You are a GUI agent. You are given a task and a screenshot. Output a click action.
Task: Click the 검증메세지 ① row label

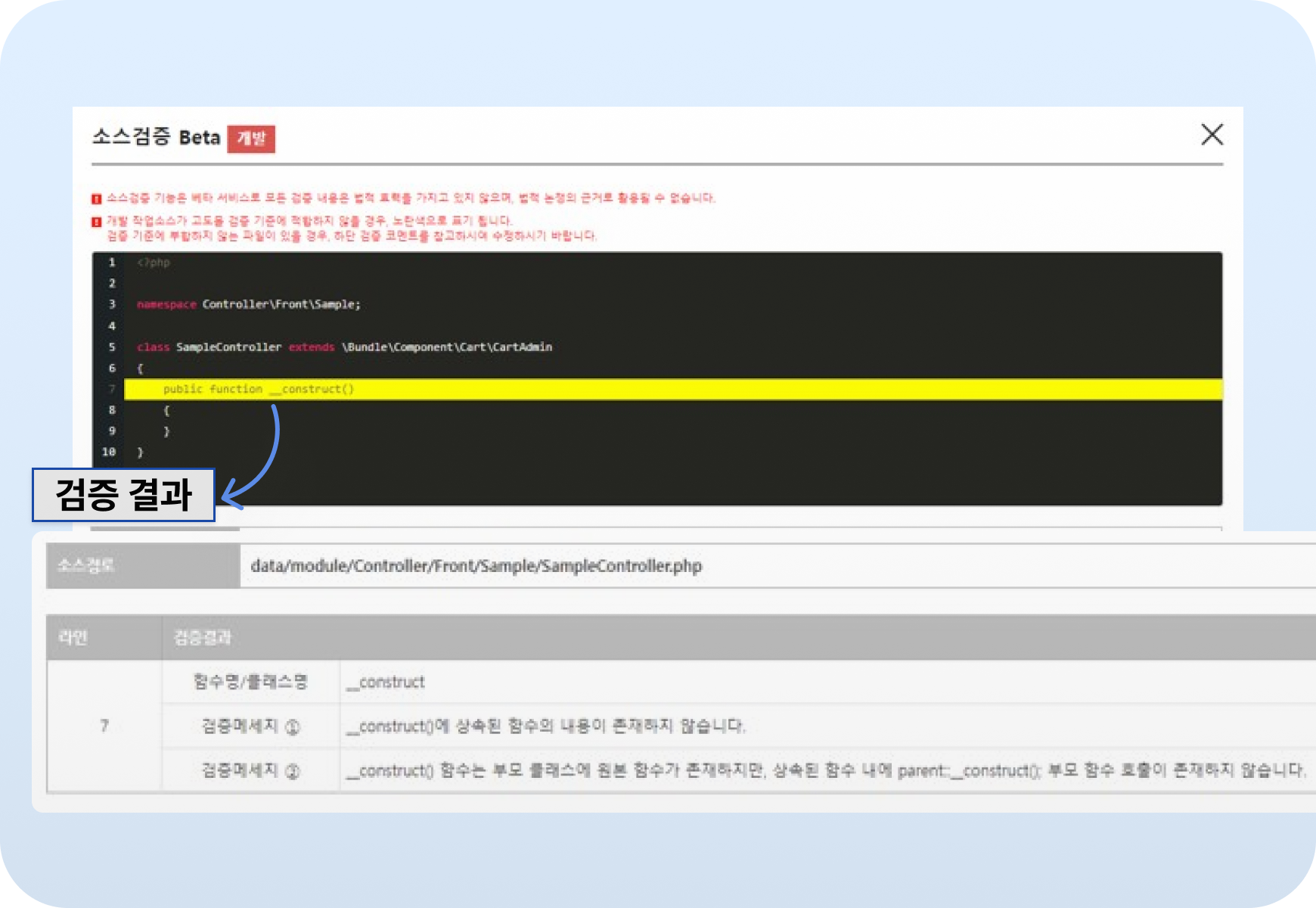(x=250, y=726)
